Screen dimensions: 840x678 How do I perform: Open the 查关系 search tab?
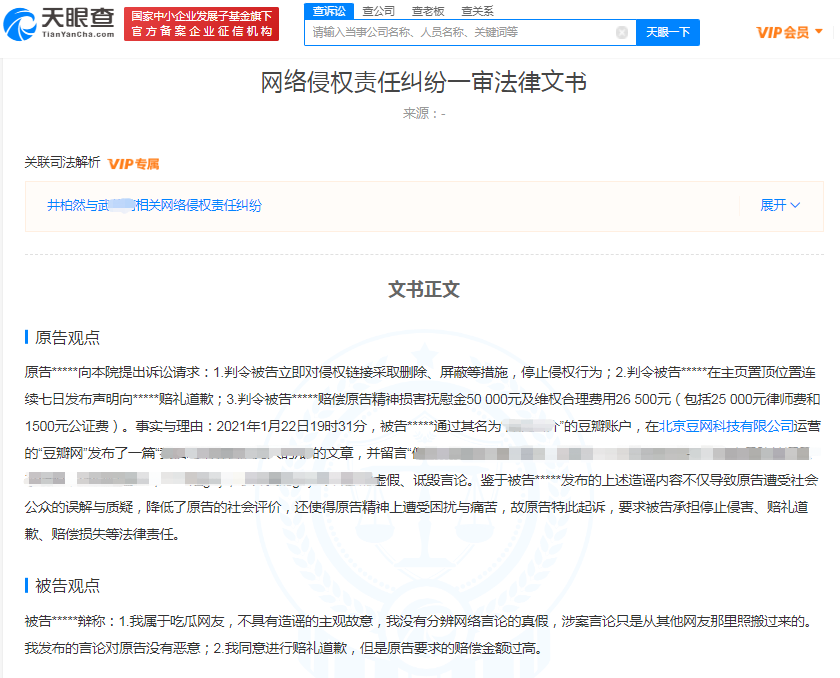477,11
